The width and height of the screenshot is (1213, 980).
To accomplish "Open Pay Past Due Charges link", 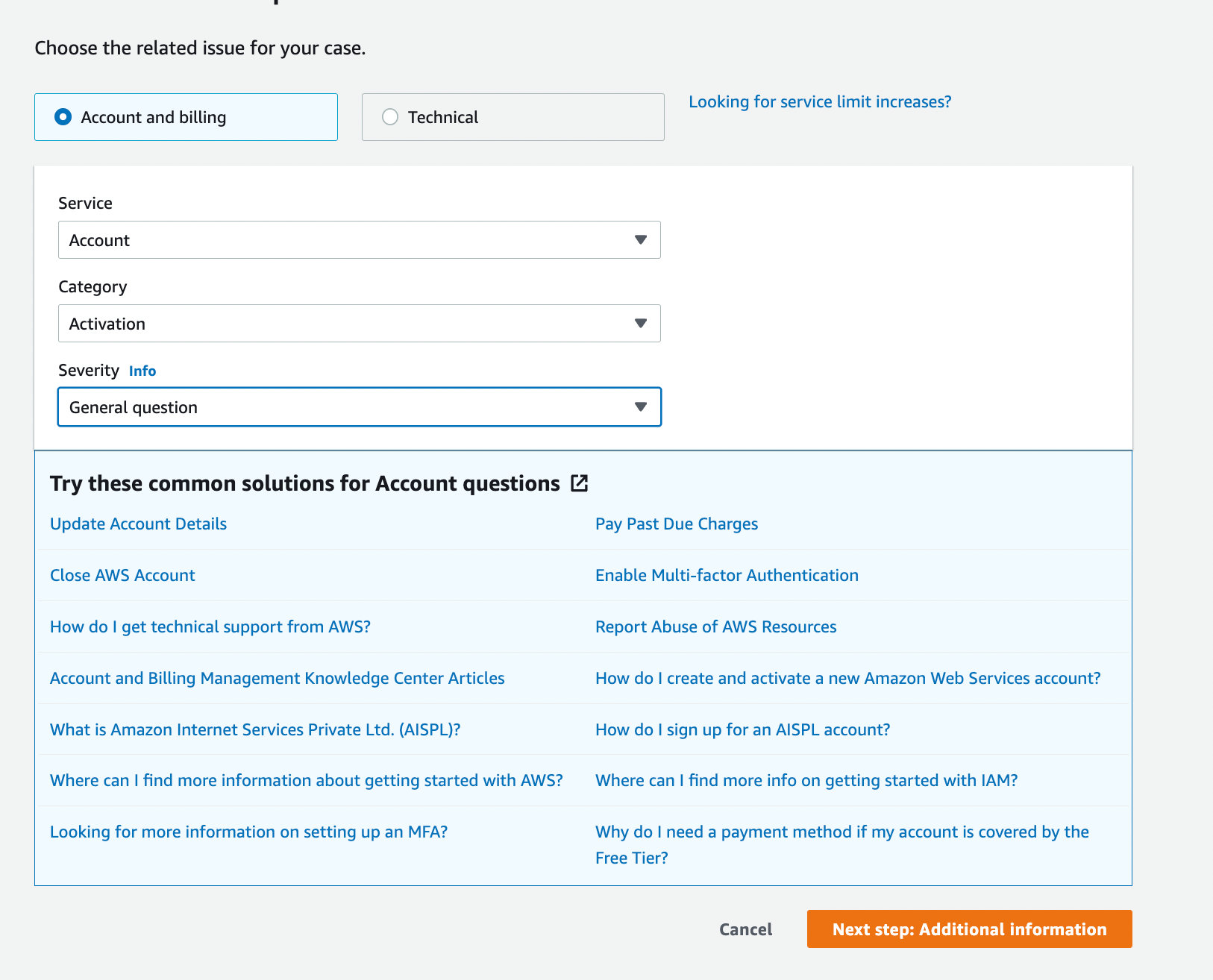I will [677, 524].
